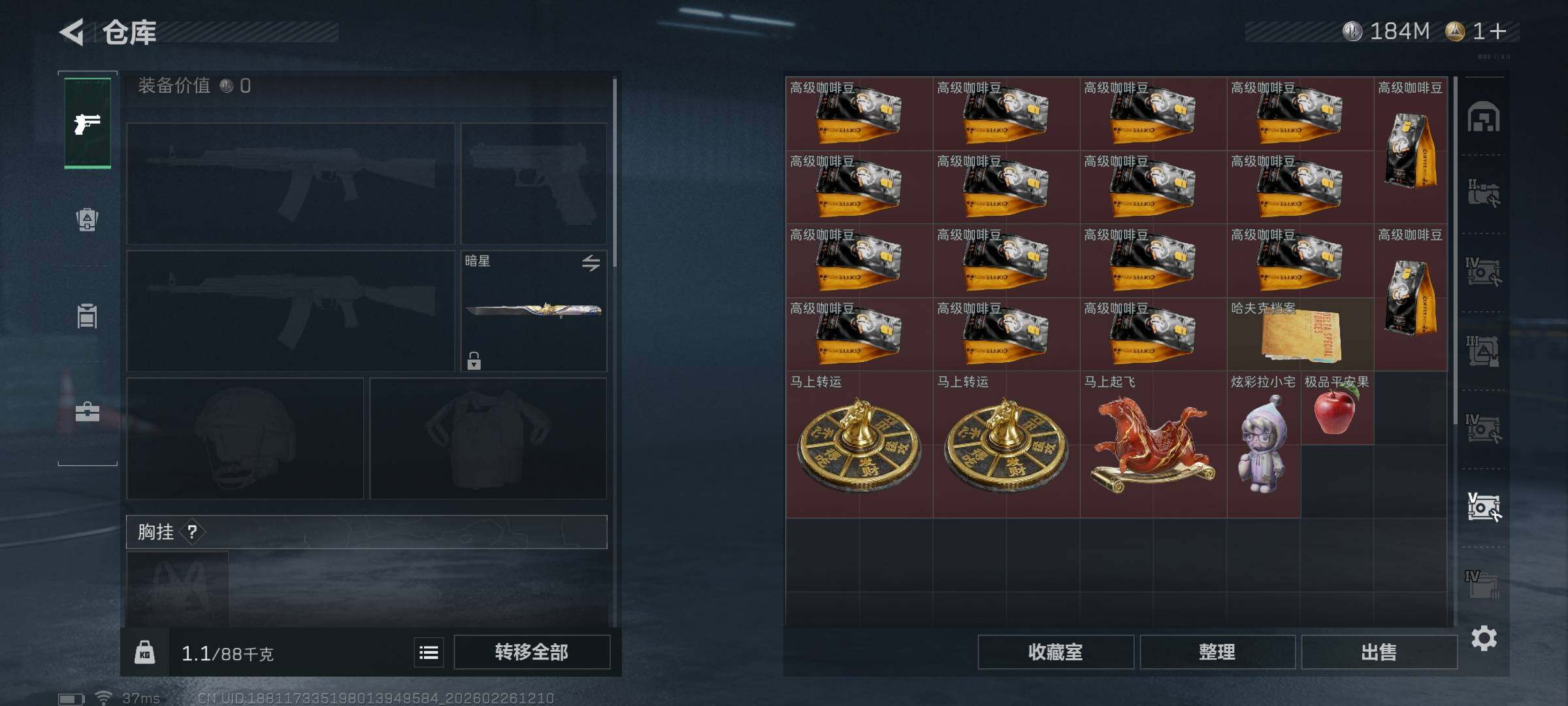The width and height of the screenshot is (1568, 706).
Task: Open the 收藏室 collection room
Action: (x=1056, y=652)
